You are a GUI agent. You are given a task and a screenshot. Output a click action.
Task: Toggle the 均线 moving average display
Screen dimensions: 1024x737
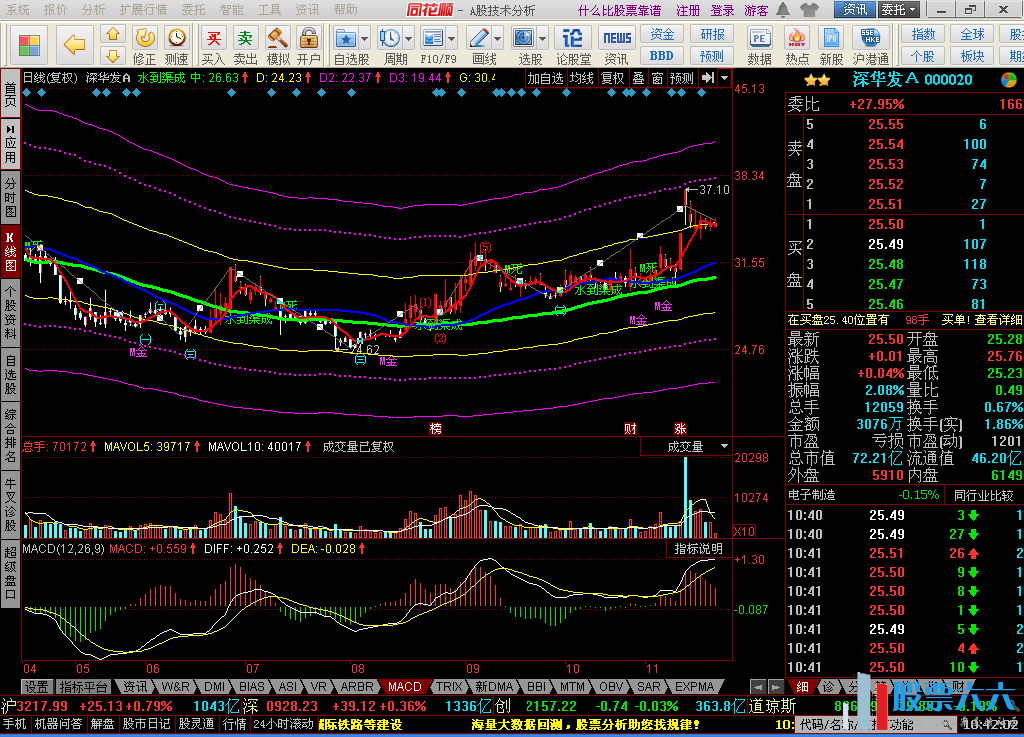click(581, 78)
